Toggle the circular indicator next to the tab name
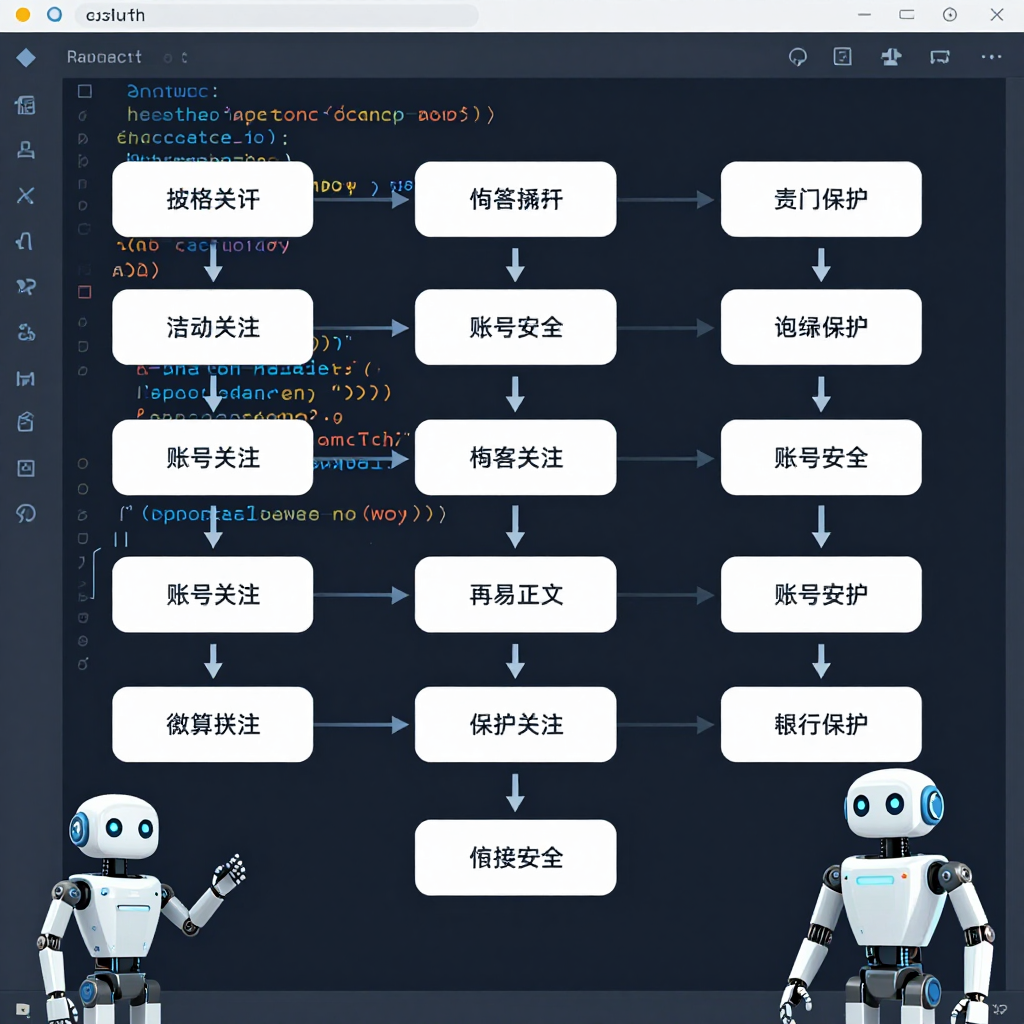 coord(166,57)
